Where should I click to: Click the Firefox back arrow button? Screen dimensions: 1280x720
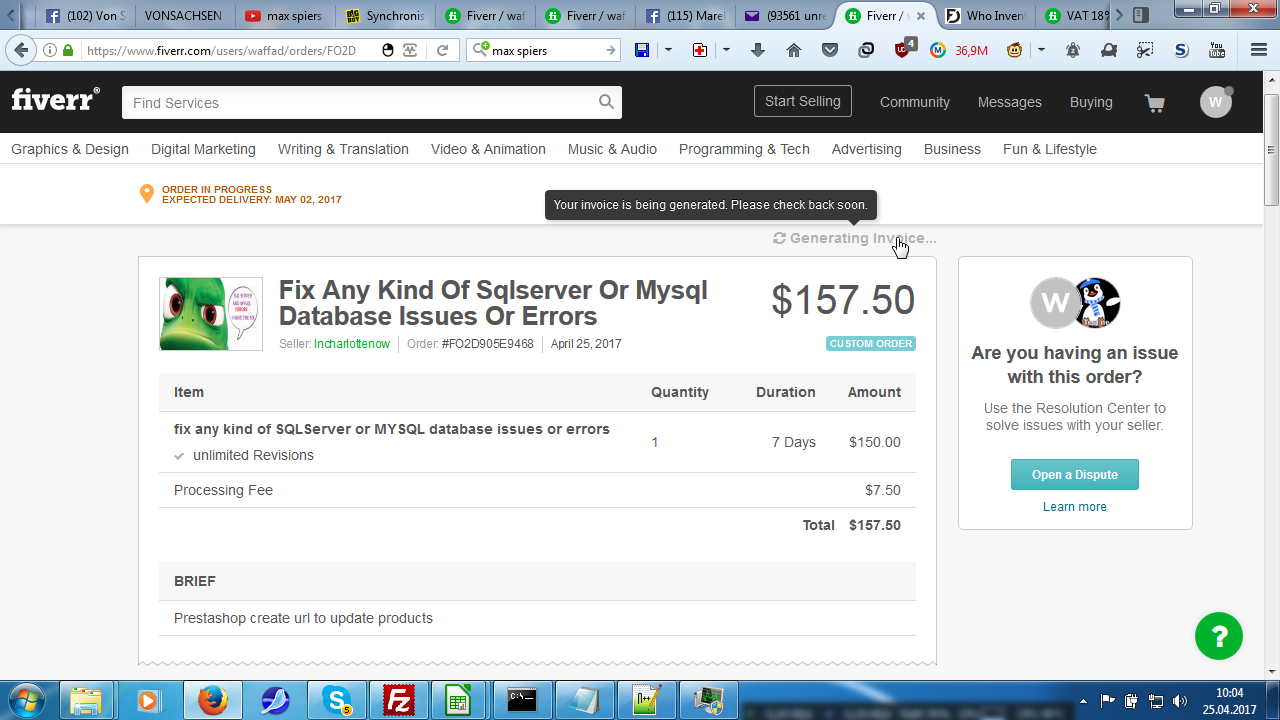coord(21,50)
